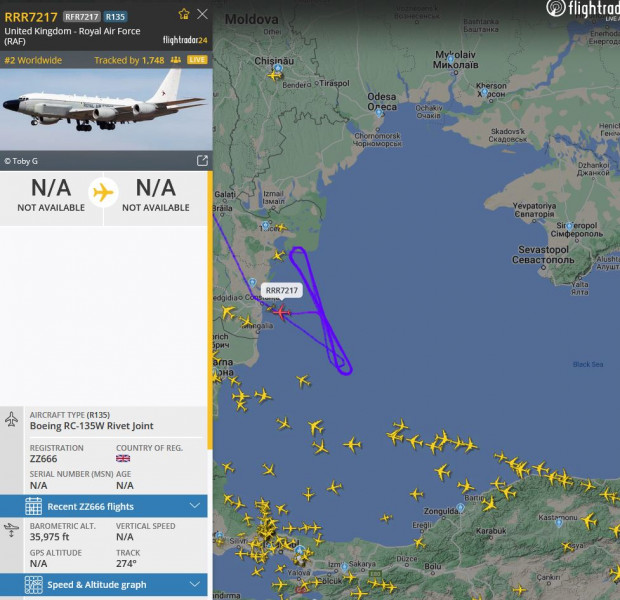Click the yellow panel scrollbar strip
Image resolution: width=620 pixels, height=600 pixels.
210,310
